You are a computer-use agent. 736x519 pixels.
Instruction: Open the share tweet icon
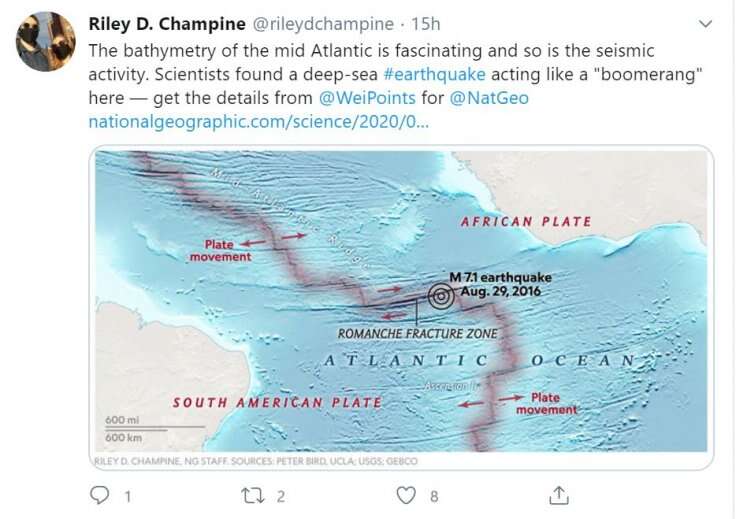click(559, 495)
